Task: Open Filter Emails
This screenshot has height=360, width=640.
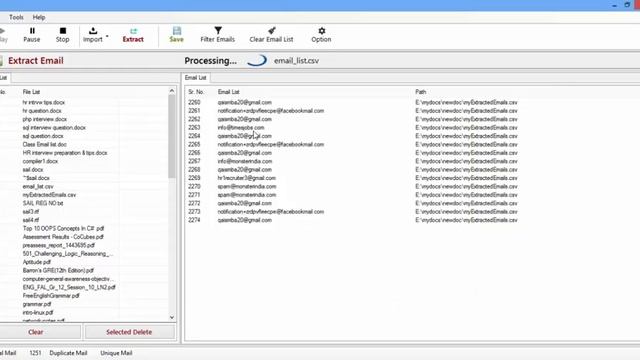Action: pos(218,35)
